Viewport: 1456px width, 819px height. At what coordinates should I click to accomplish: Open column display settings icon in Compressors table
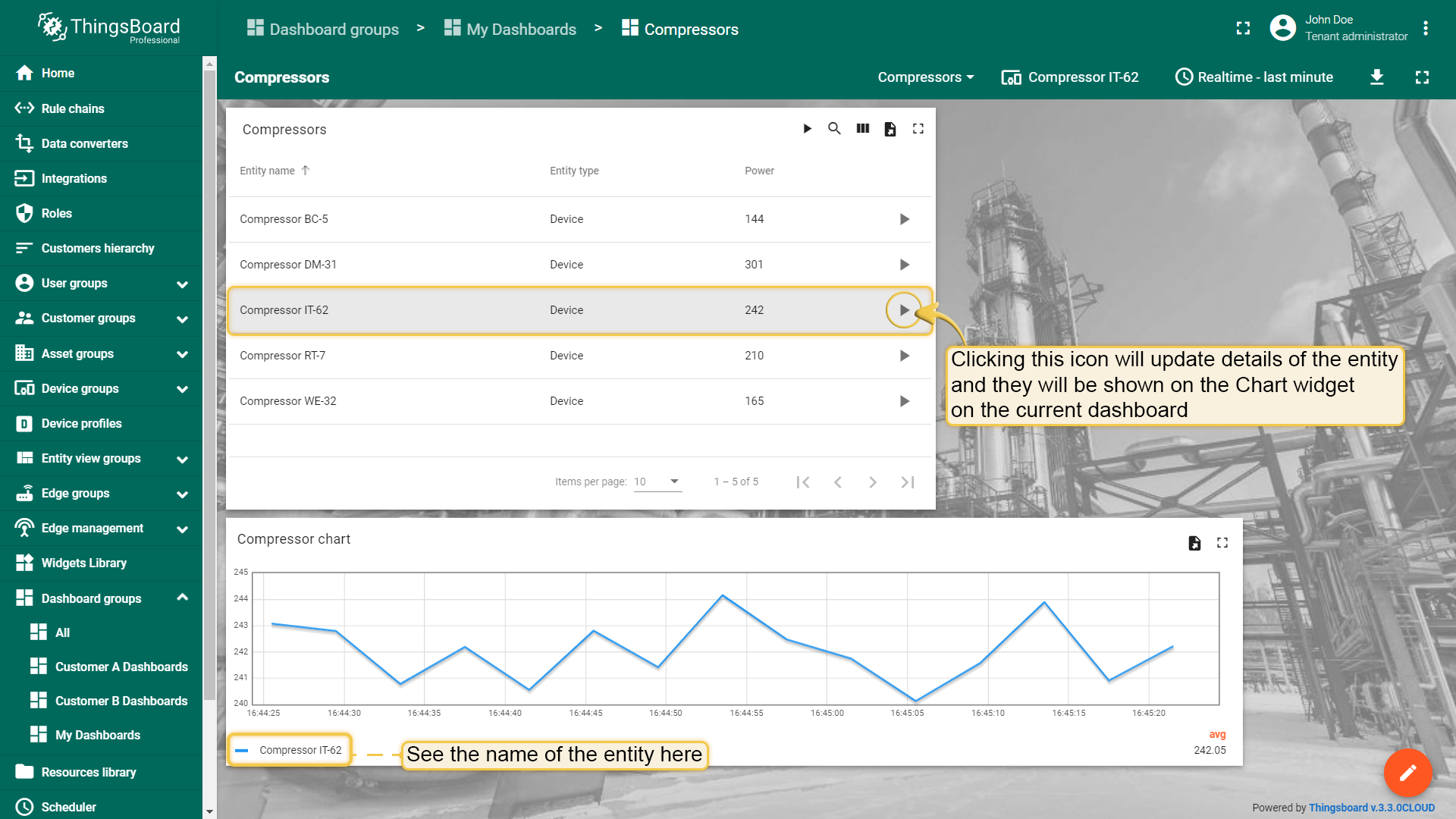863,129
